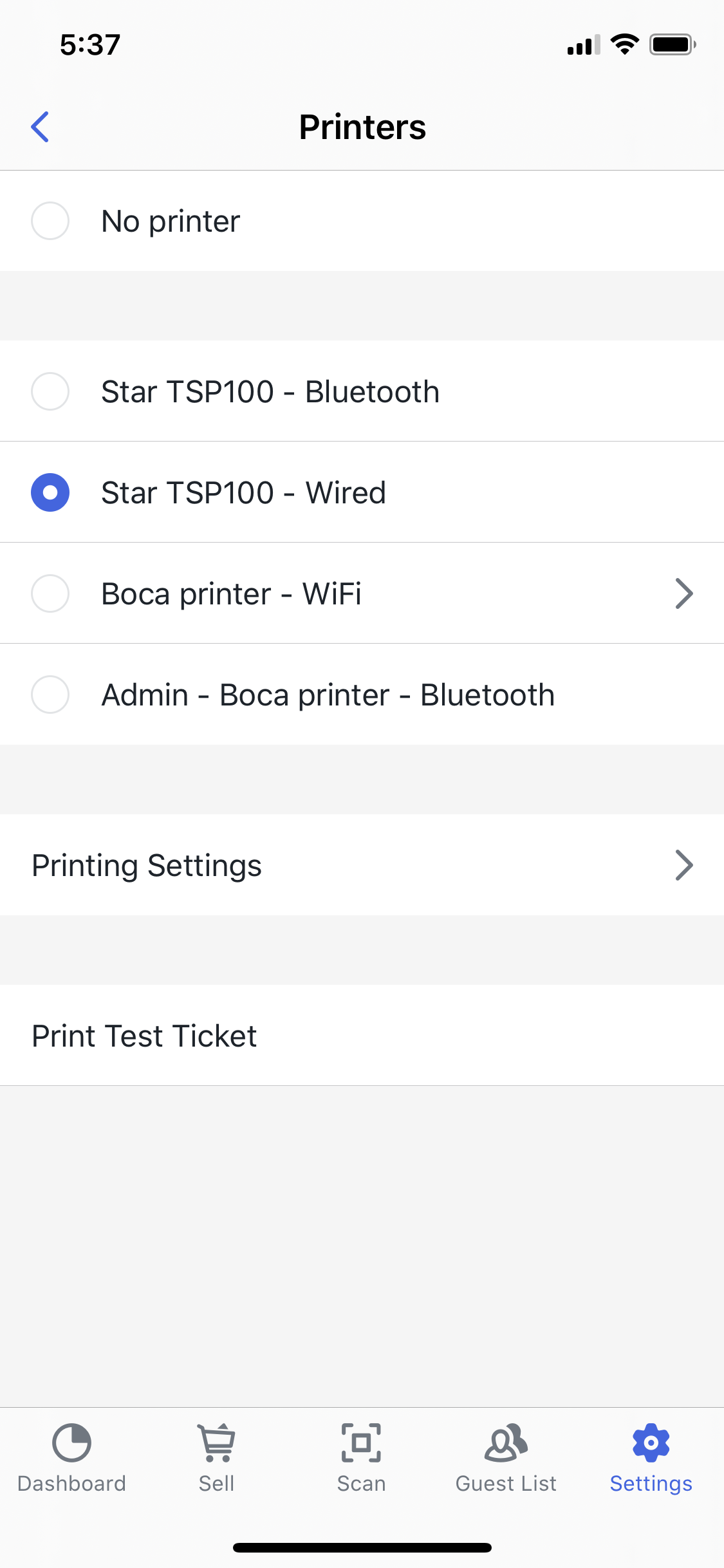Open the Dashboard pie chart icon
Screen dimensions: 724x1568
tap(71, 1442)
